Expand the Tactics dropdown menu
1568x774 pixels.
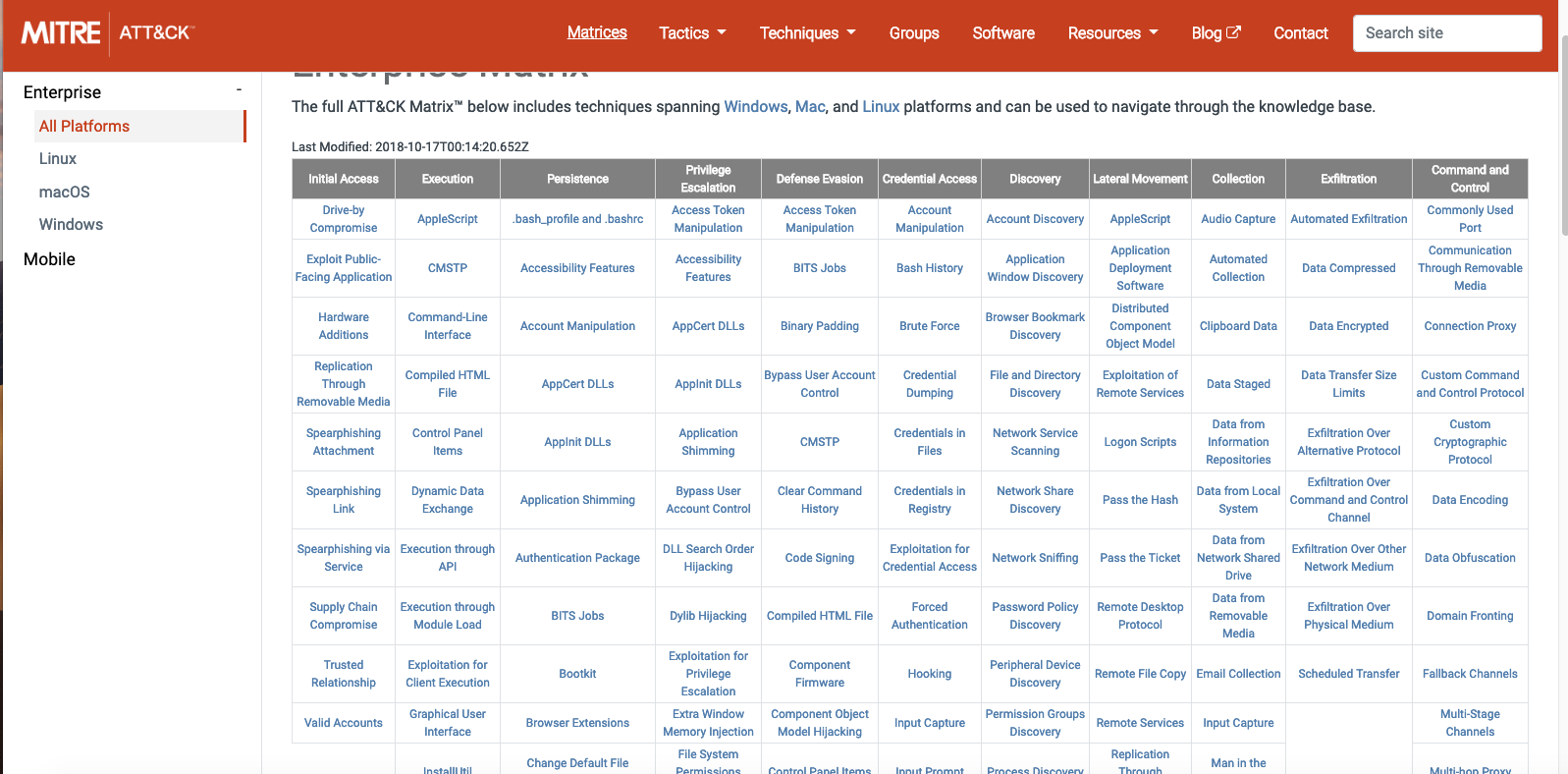coord(692,33)
